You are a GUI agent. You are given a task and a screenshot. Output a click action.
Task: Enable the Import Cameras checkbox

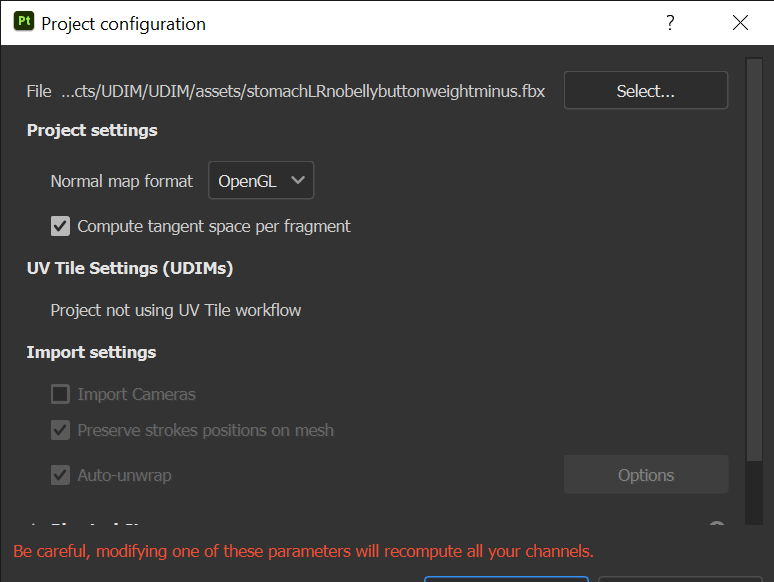click(x=60, y=394)
